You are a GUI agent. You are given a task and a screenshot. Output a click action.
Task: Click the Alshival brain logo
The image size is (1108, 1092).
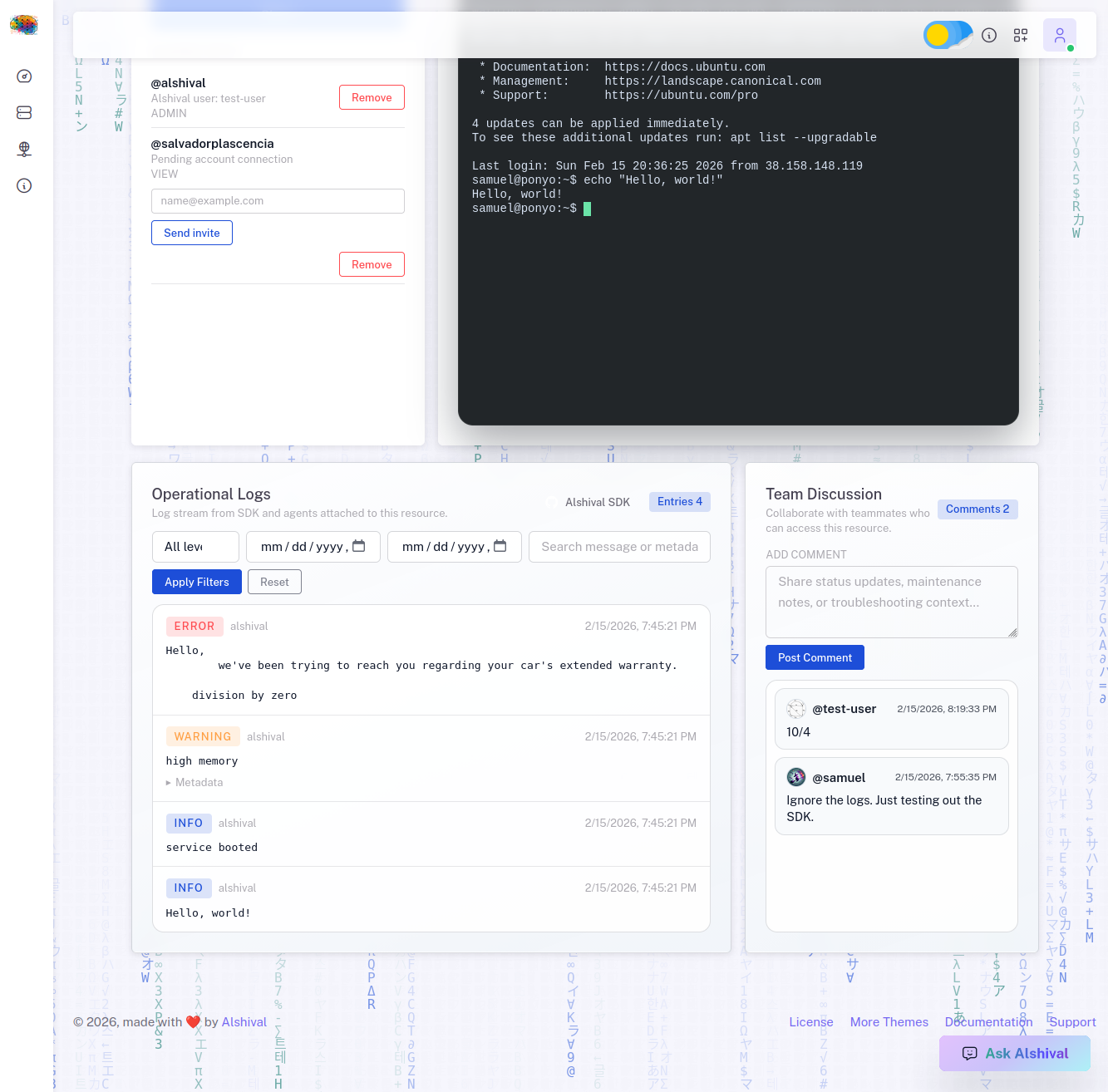(24, 25)
